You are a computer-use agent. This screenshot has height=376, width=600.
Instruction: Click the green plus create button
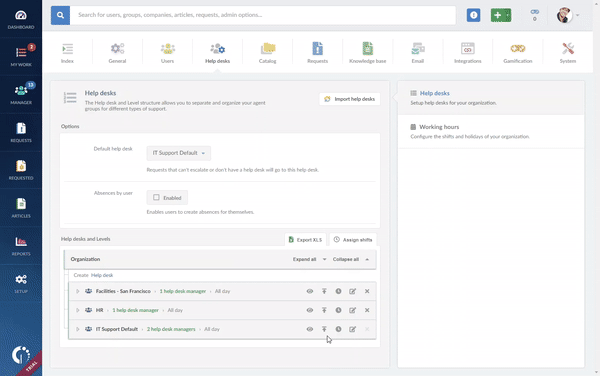click(x=501, y=15)
